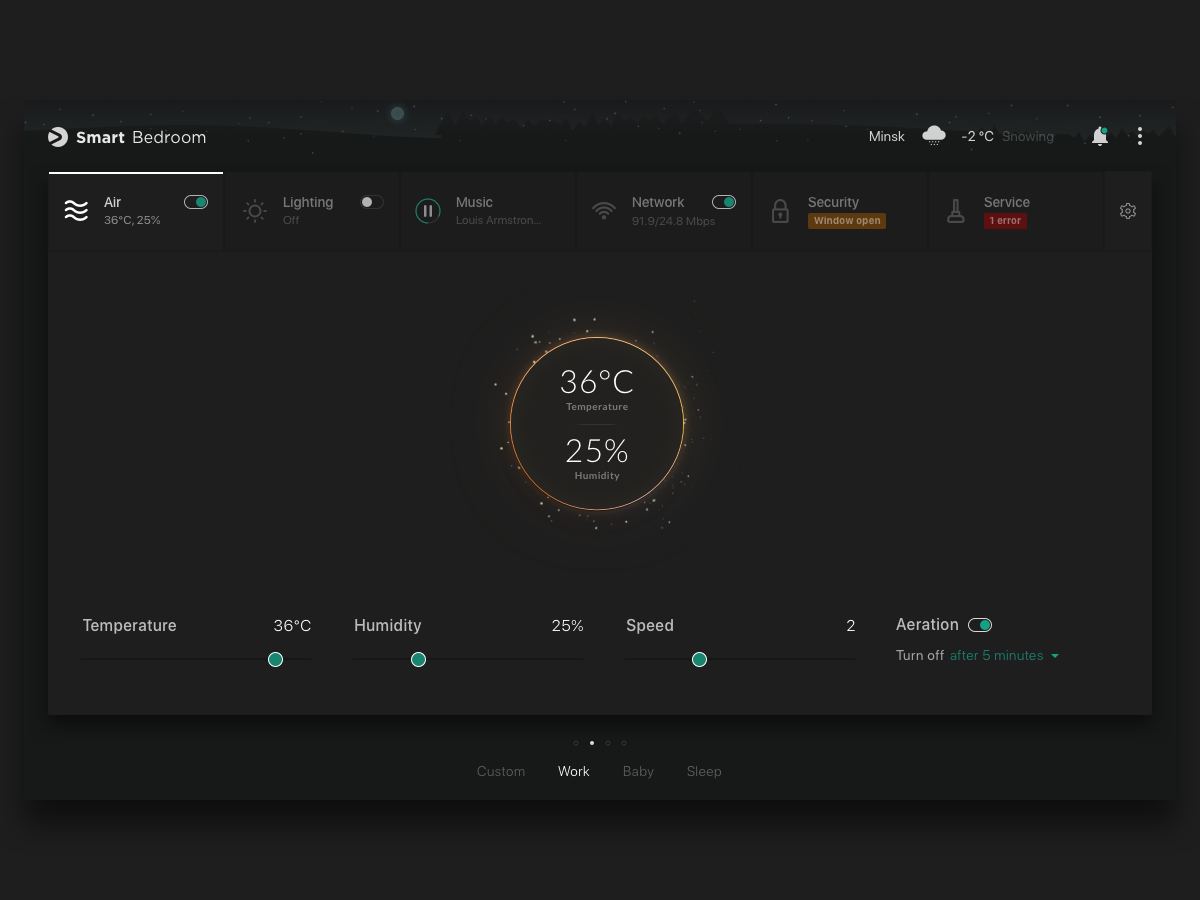Click the 36°C reading in the circle

[597, 382]
